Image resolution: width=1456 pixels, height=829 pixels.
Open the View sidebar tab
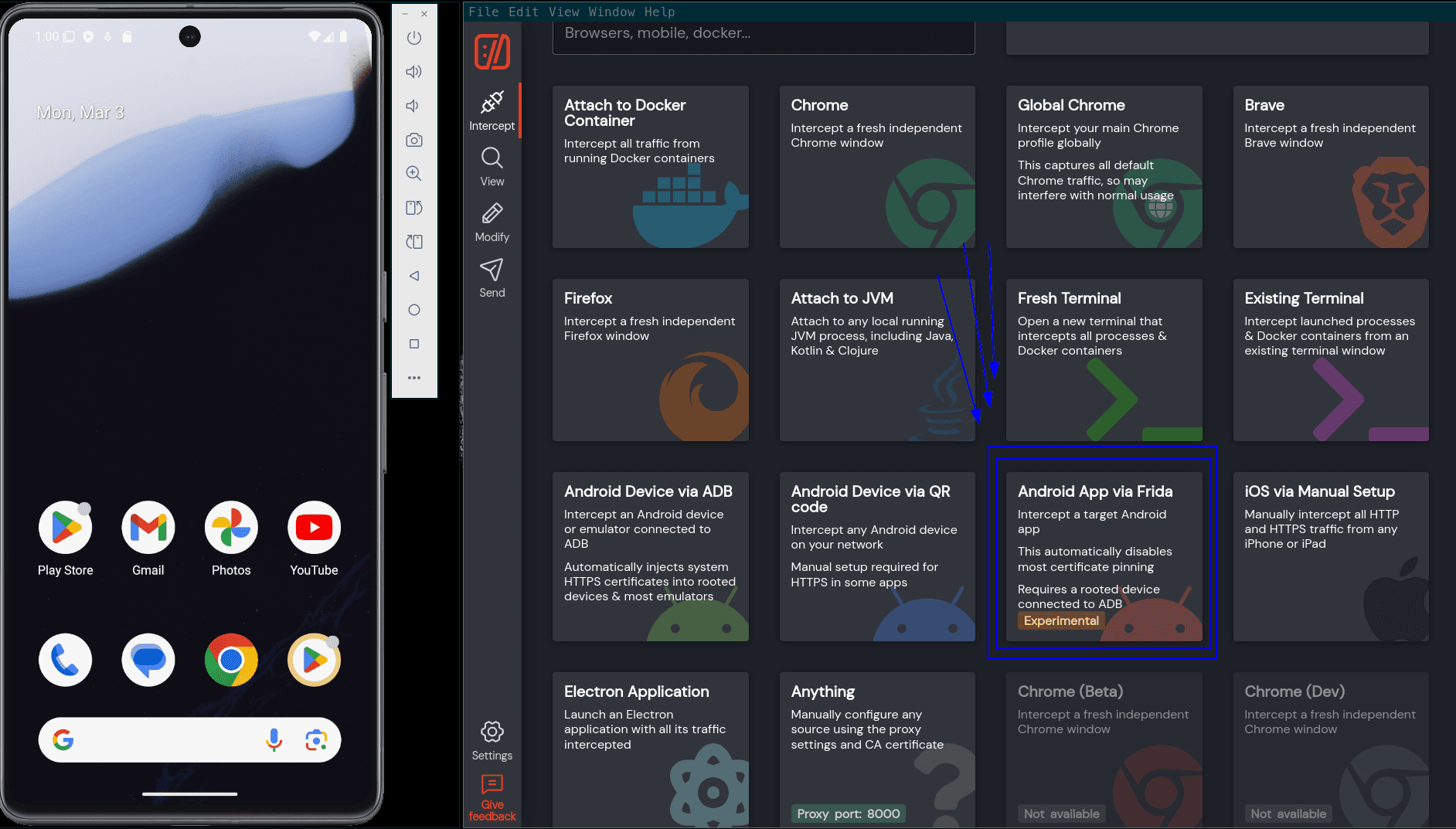click(x=492, y=167)
